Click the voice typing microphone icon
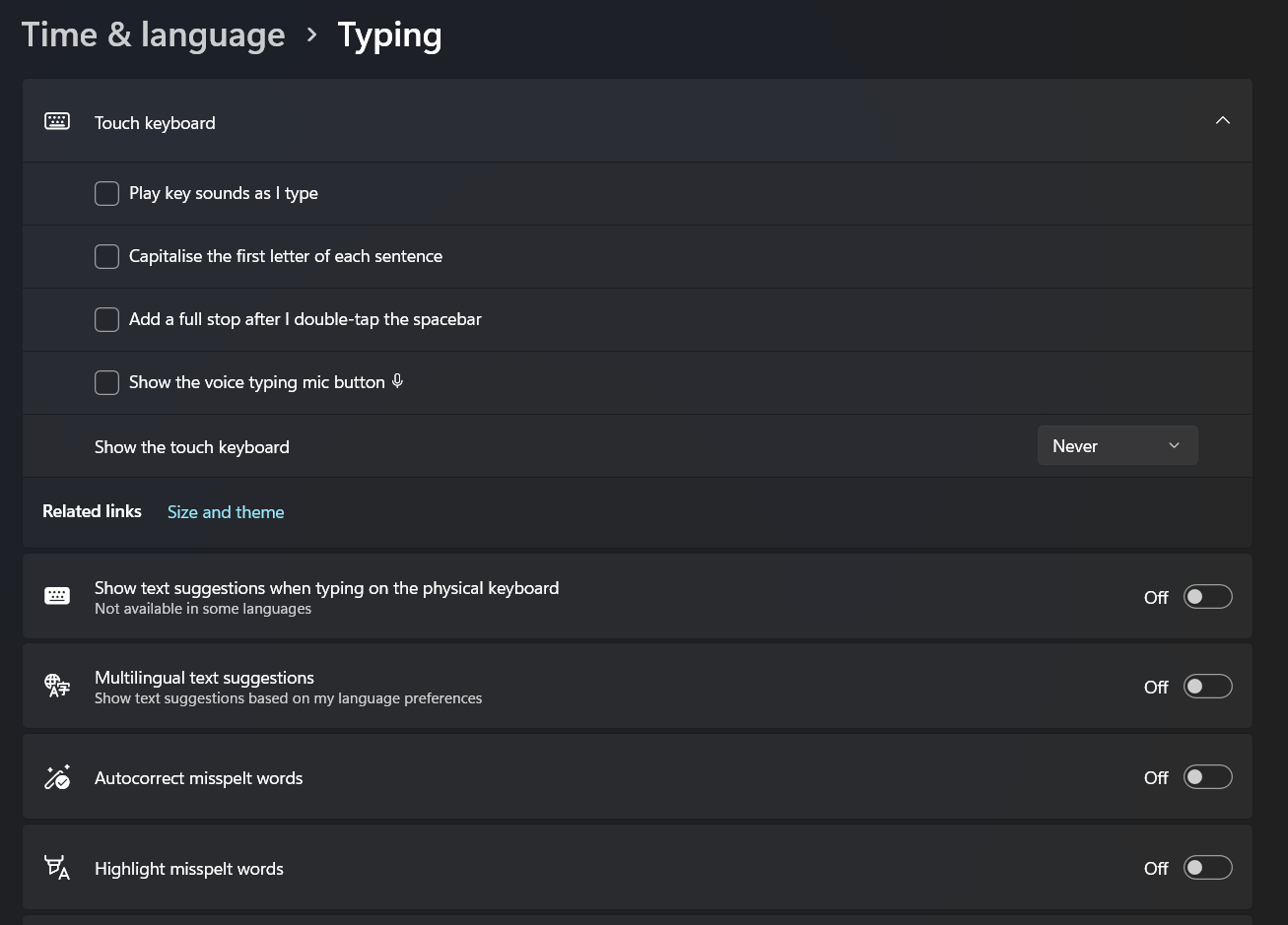Screen dimensions: 1288x925 point(397,381)
